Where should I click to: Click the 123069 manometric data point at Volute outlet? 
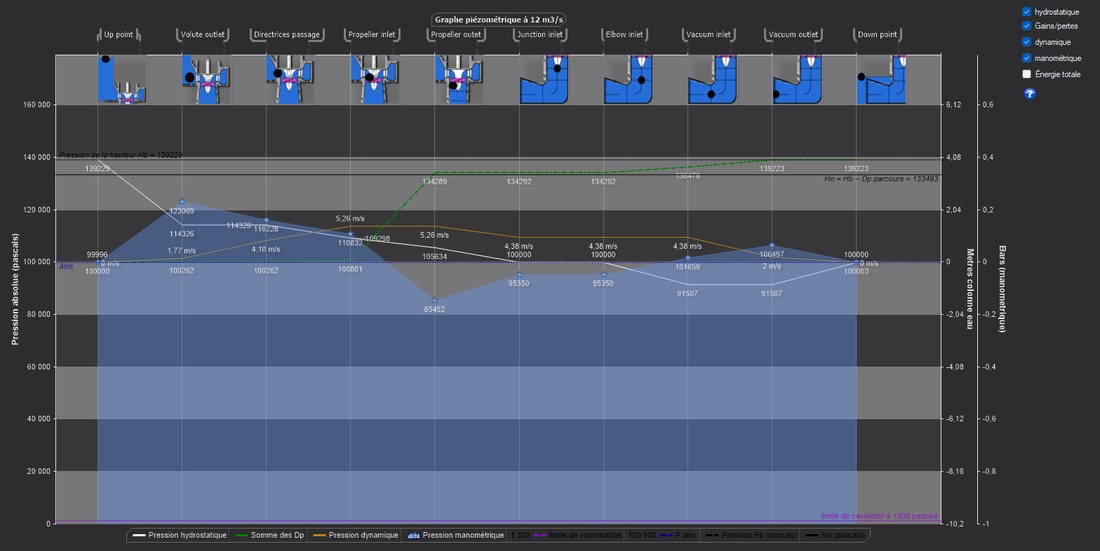coord(182,202)
